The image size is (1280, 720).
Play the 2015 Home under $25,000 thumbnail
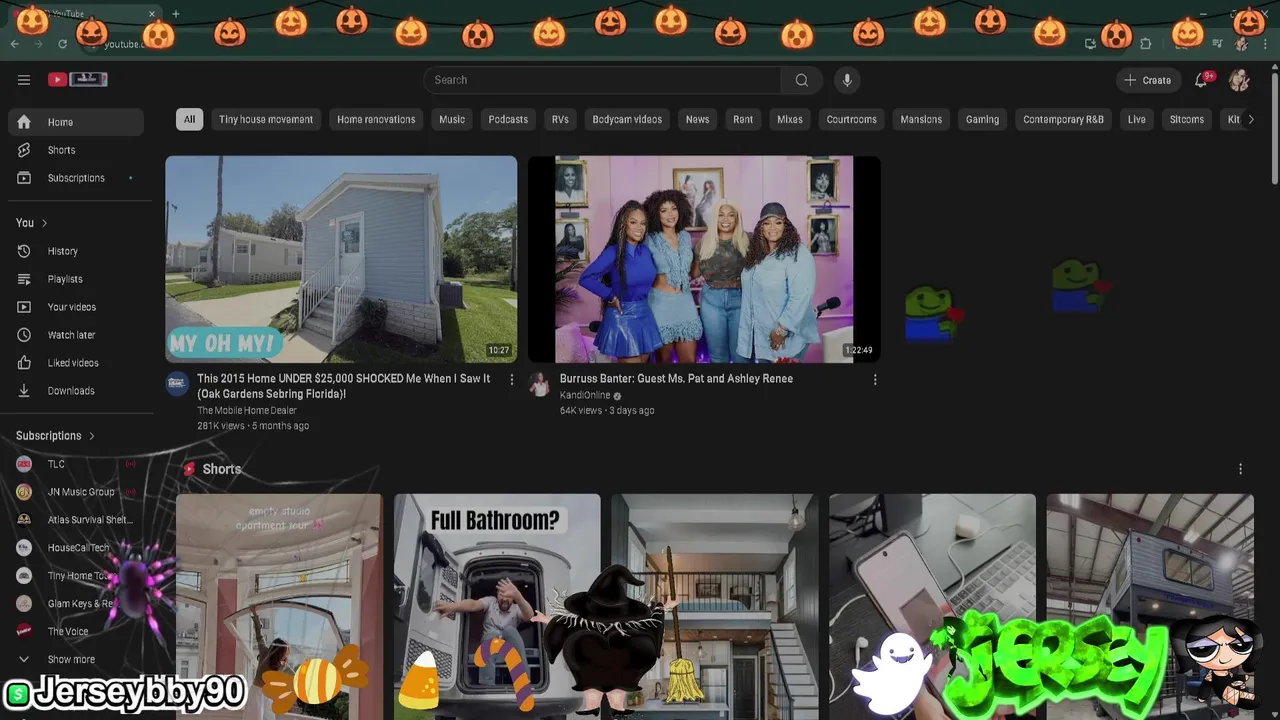point(341,259)
